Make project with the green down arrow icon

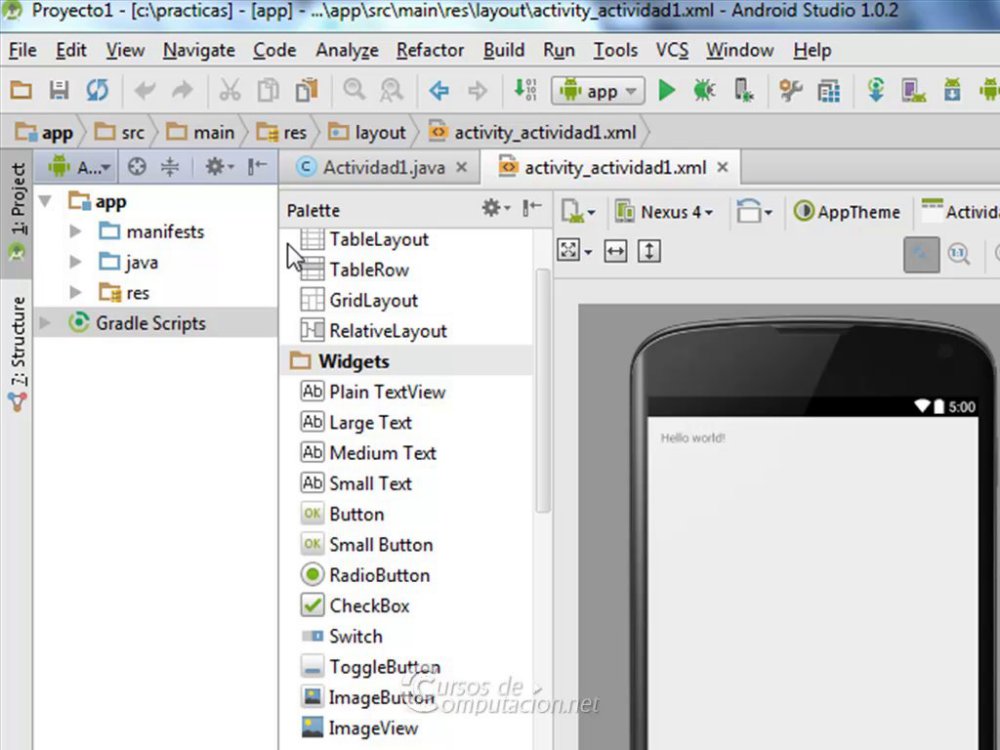click(526, 91)
